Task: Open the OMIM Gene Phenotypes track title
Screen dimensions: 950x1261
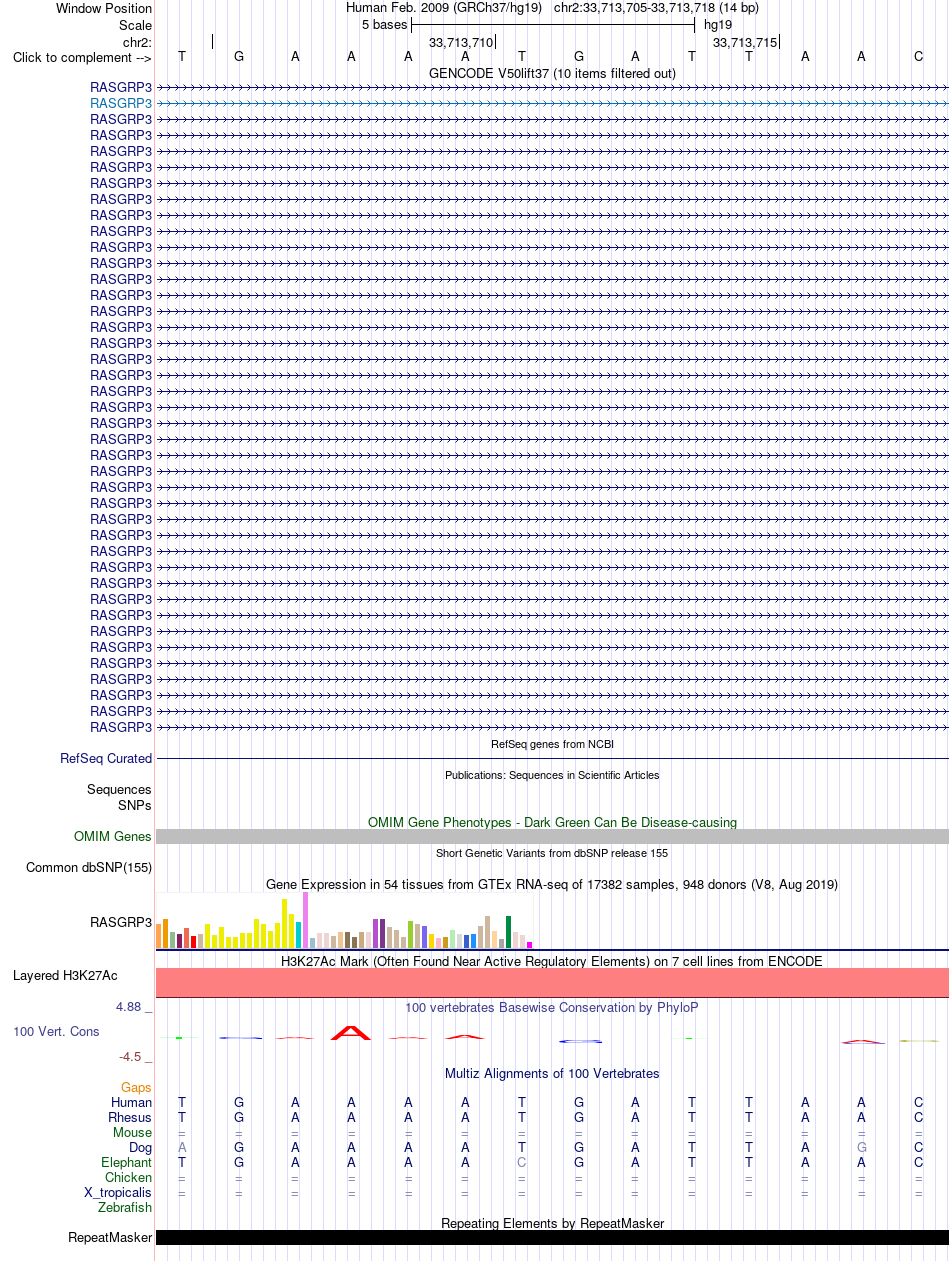Action: point(552,822)
